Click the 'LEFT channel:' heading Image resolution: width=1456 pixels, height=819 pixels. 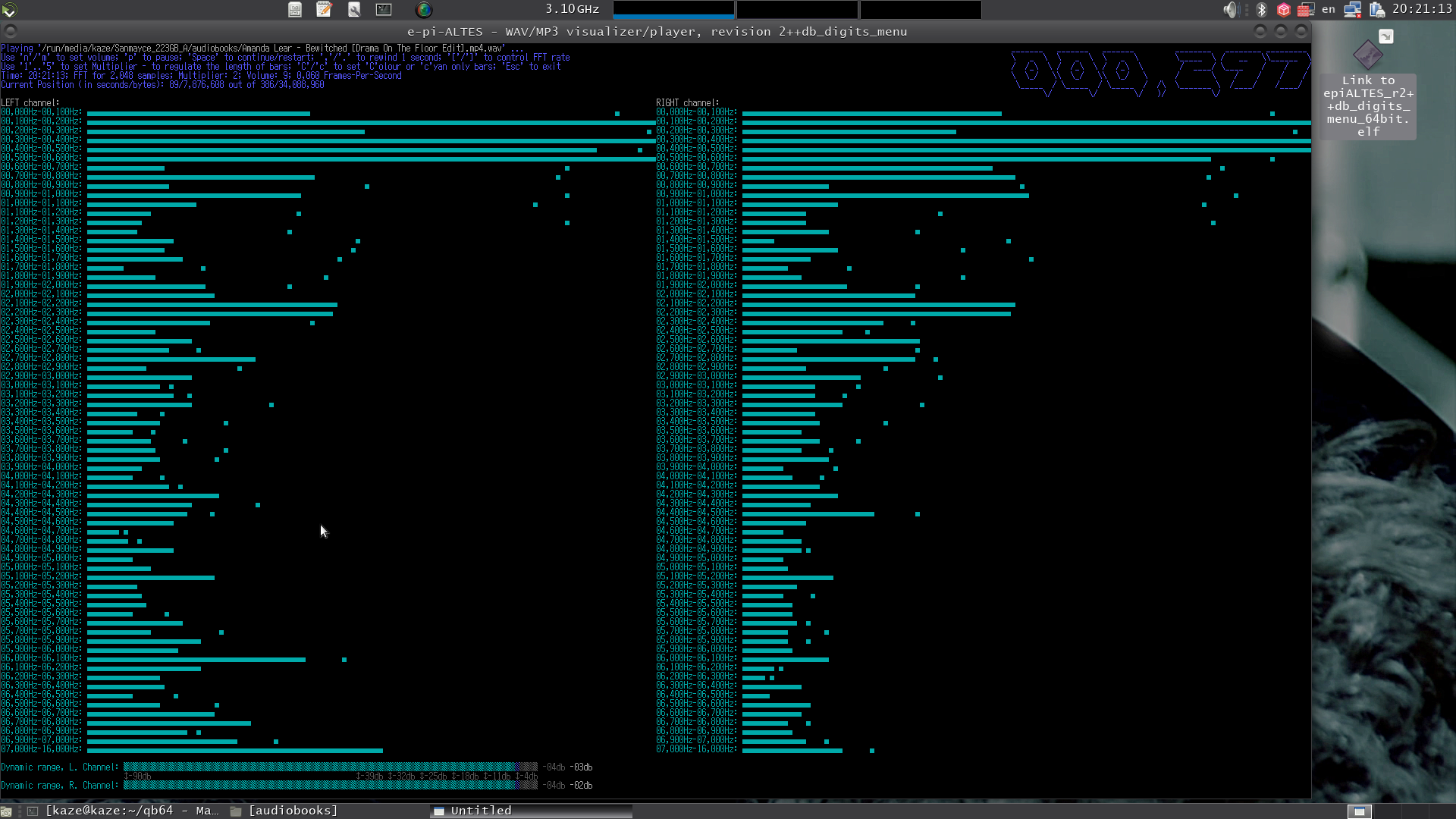30,102
